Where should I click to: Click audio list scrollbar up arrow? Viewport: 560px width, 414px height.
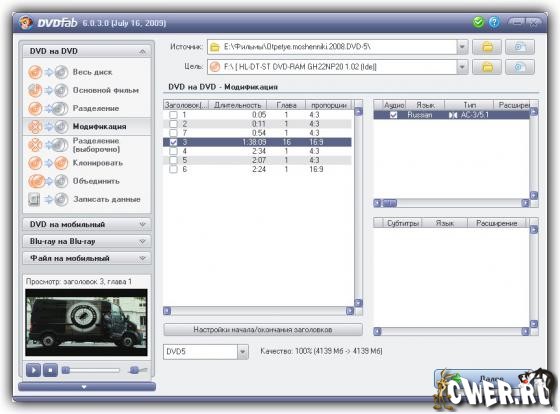(534, 112)
